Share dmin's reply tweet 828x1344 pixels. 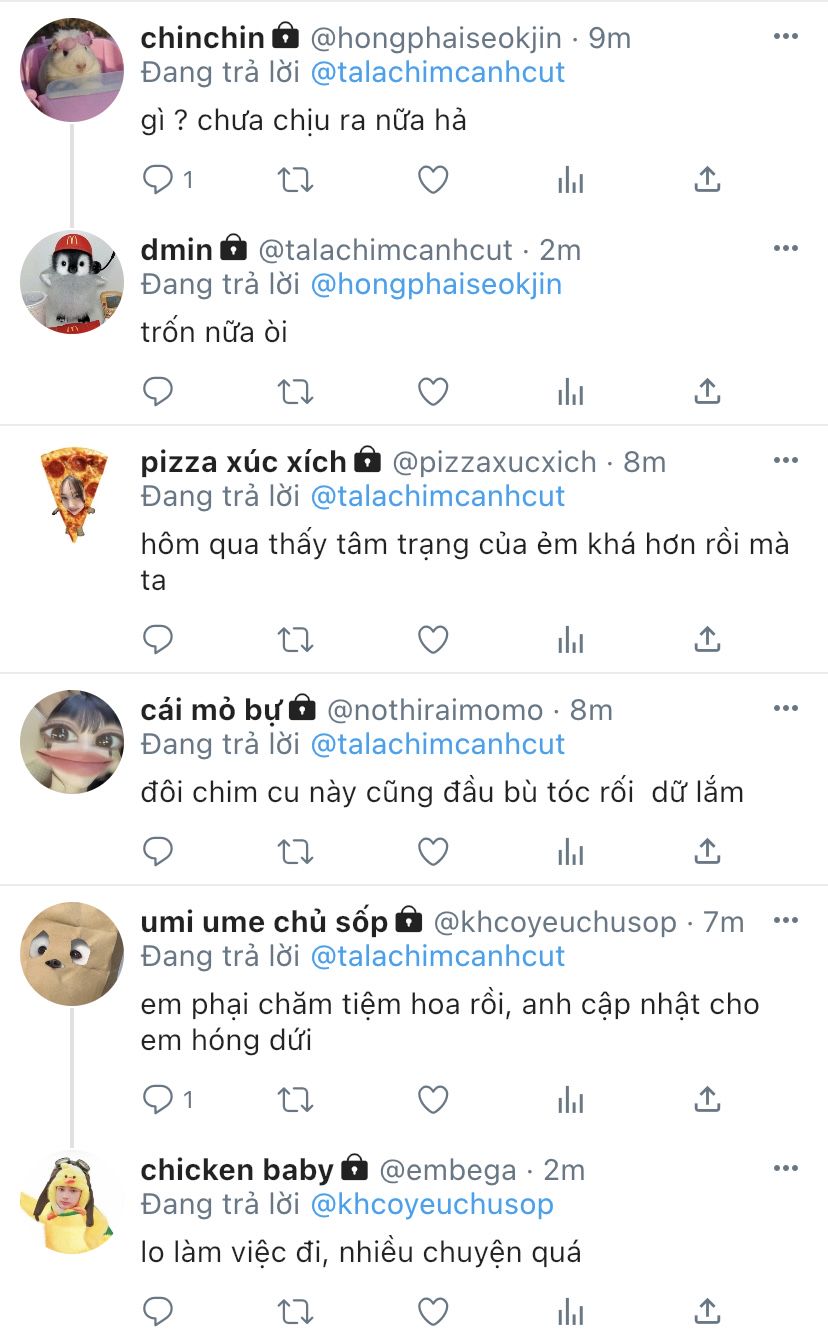click(707, 392)
